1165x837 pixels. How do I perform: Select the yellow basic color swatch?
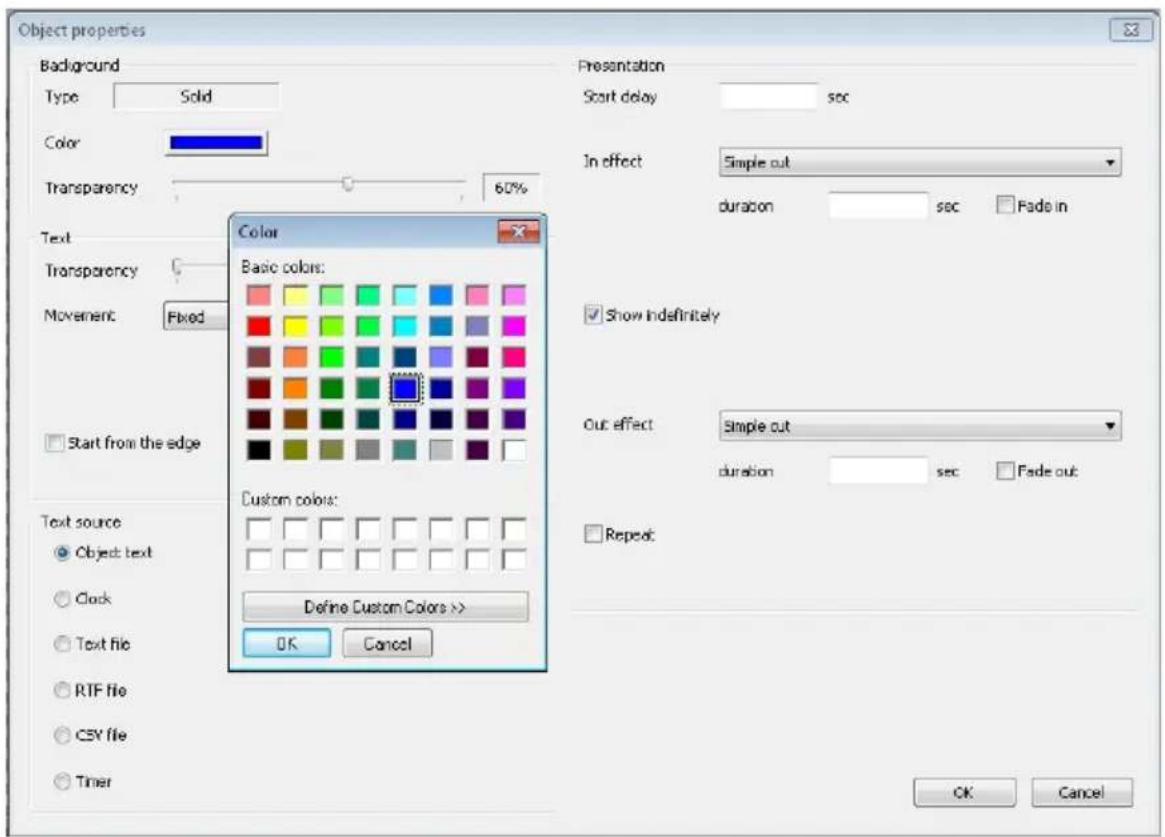(x=295, y=326)
